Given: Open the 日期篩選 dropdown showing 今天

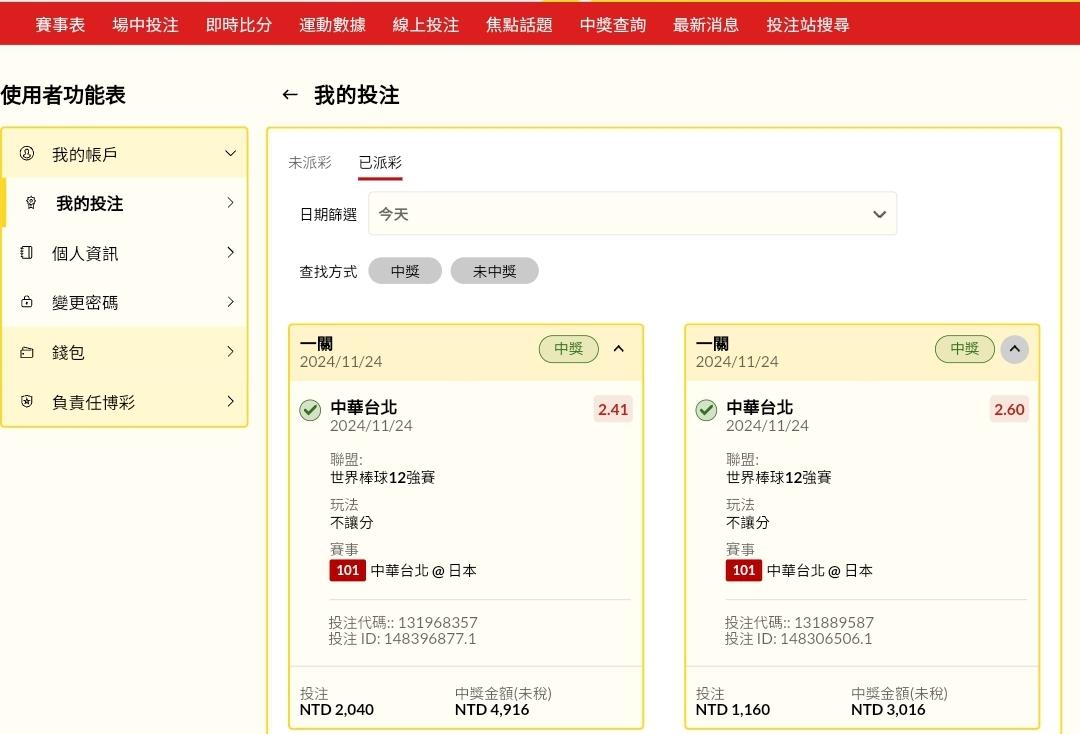Looking at the screenshot, I should click(632, 213).
